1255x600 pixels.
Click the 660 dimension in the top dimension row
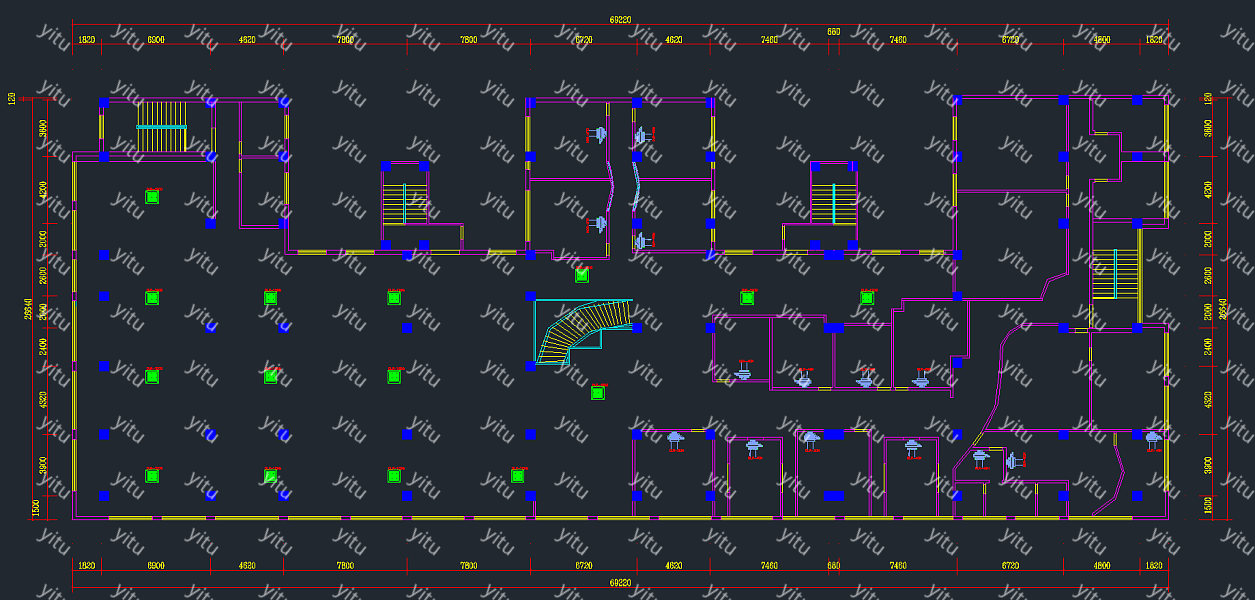point(833,32)
